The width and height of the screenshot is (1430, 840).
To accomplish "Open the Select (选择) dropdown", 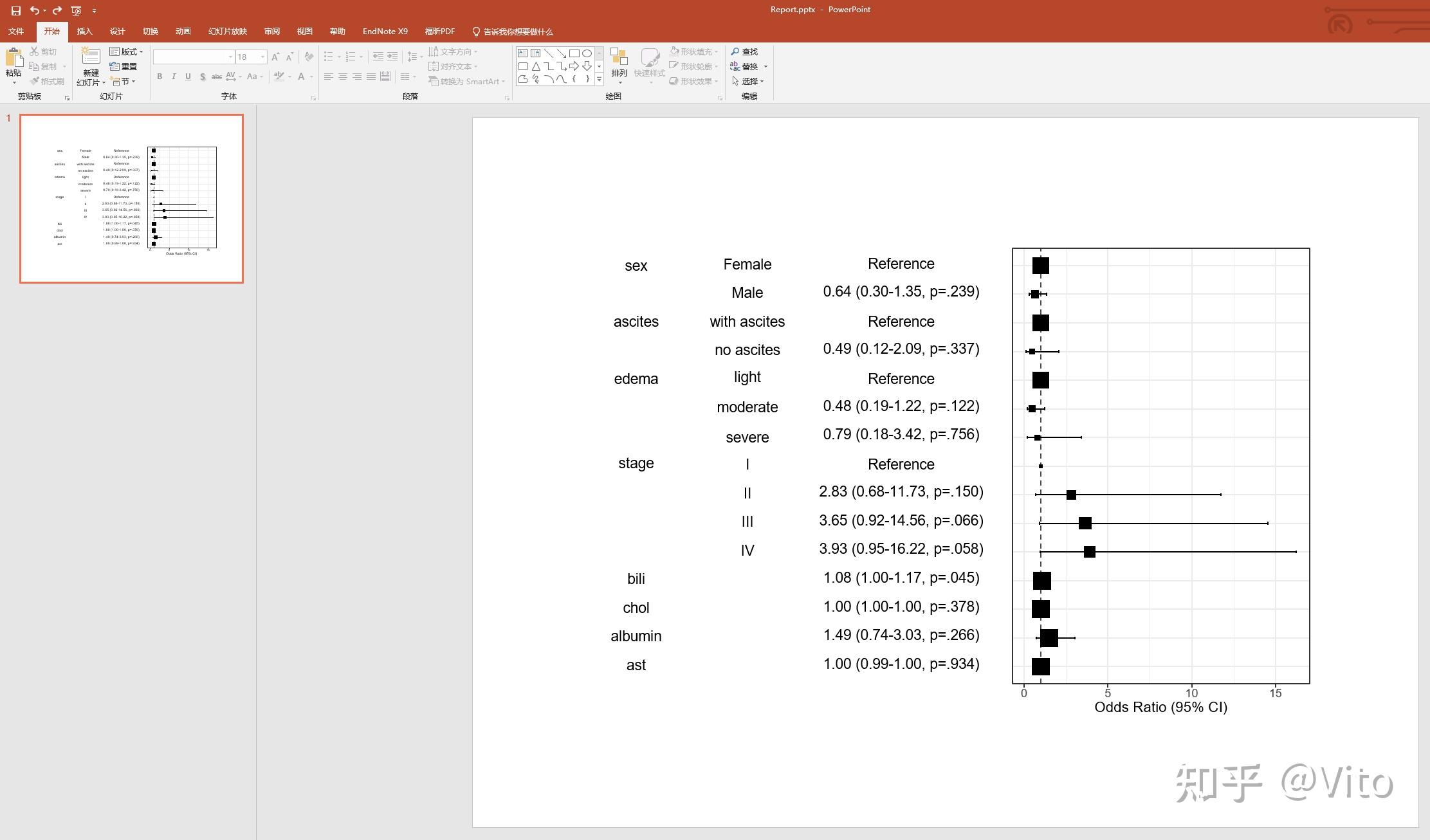I will click(x=748, y=81).
